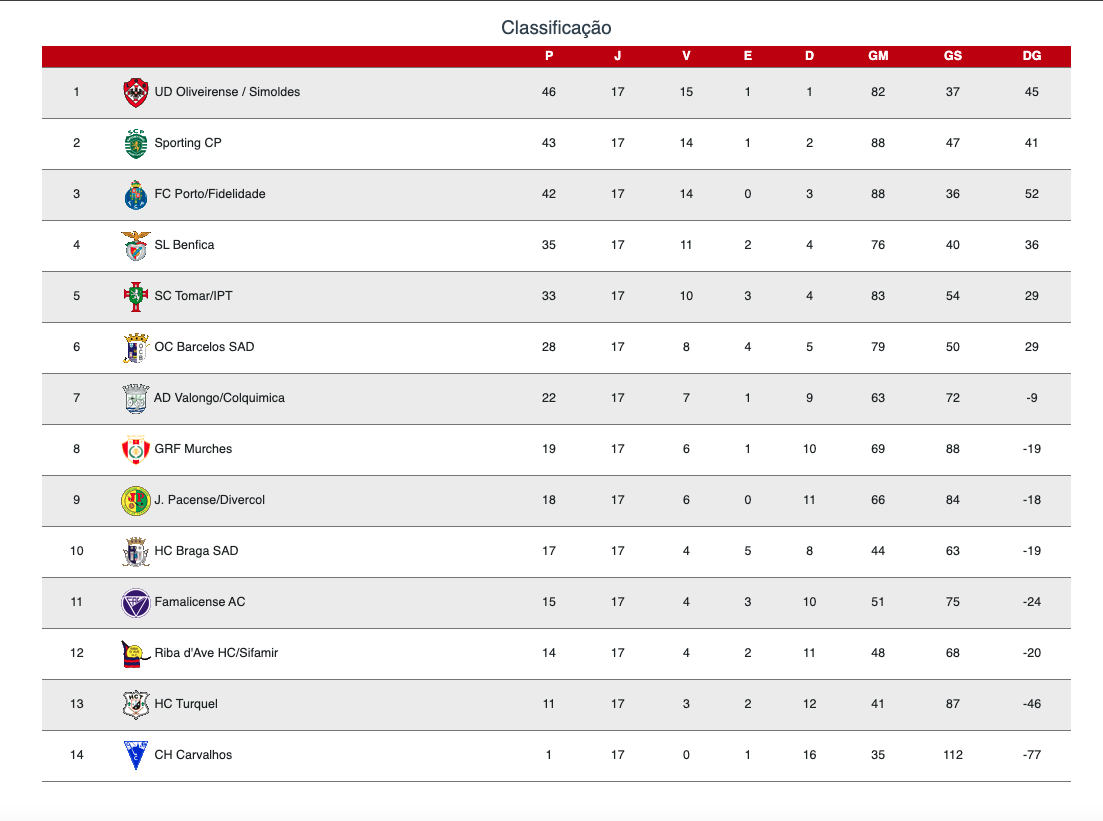The image size is (1103, 821).
Task: Select the GS goals conceded header
Action: [x=952, y=56]
